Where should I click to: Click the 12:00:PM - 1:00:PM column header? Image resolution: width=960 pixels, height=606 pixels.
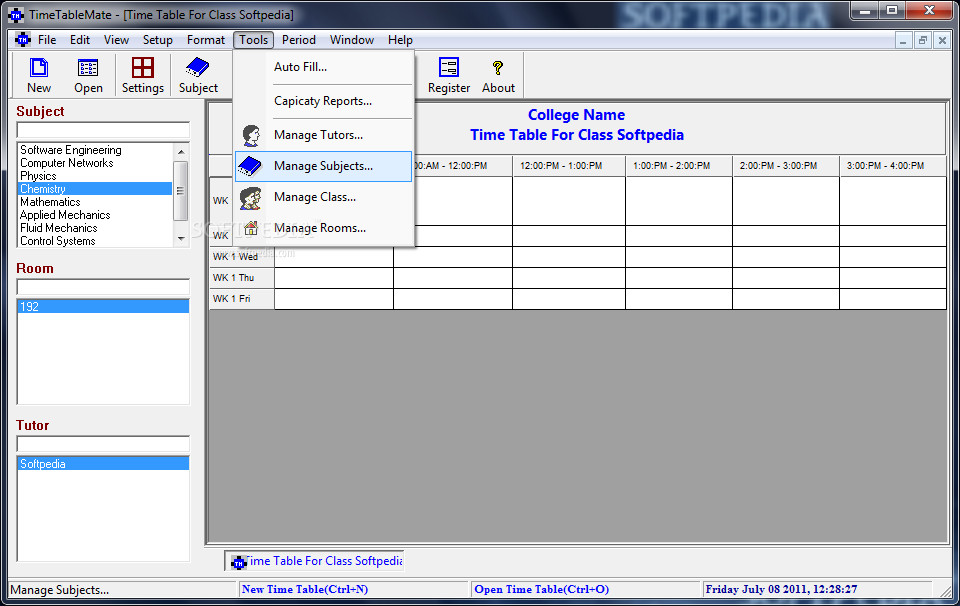(x=569, y=166)
